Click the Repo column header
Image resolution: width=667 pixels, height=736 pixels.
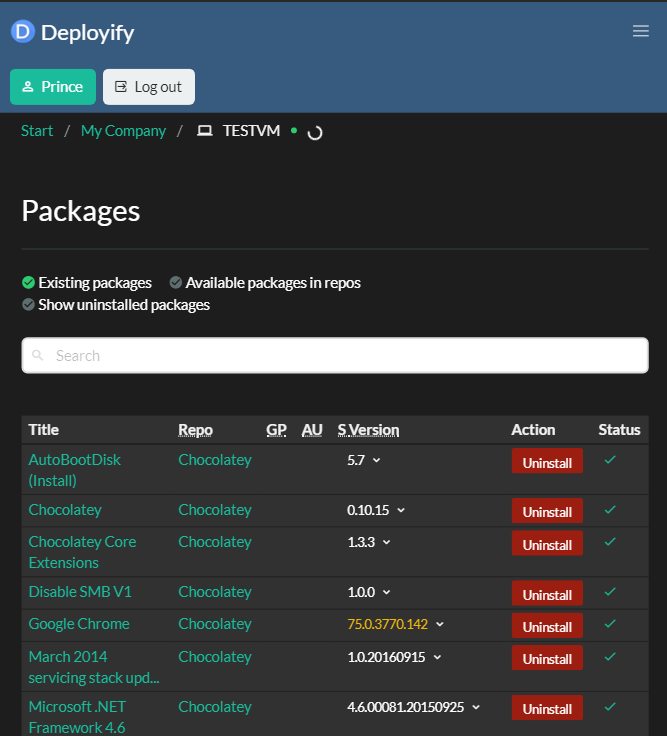pyautogui.click(x=195, y=430)
